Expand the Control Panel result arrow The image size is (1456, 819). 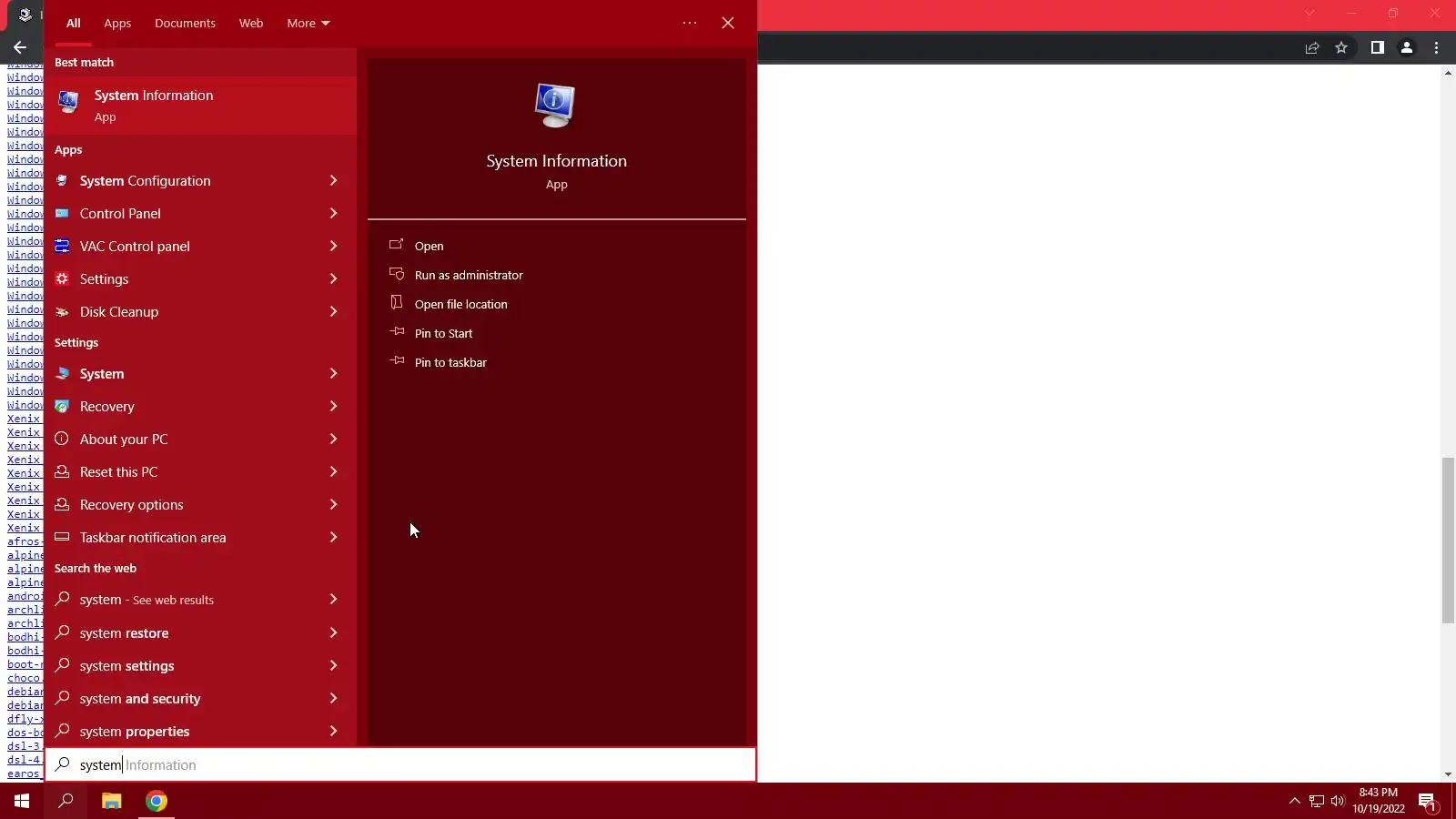pos(333,213)
